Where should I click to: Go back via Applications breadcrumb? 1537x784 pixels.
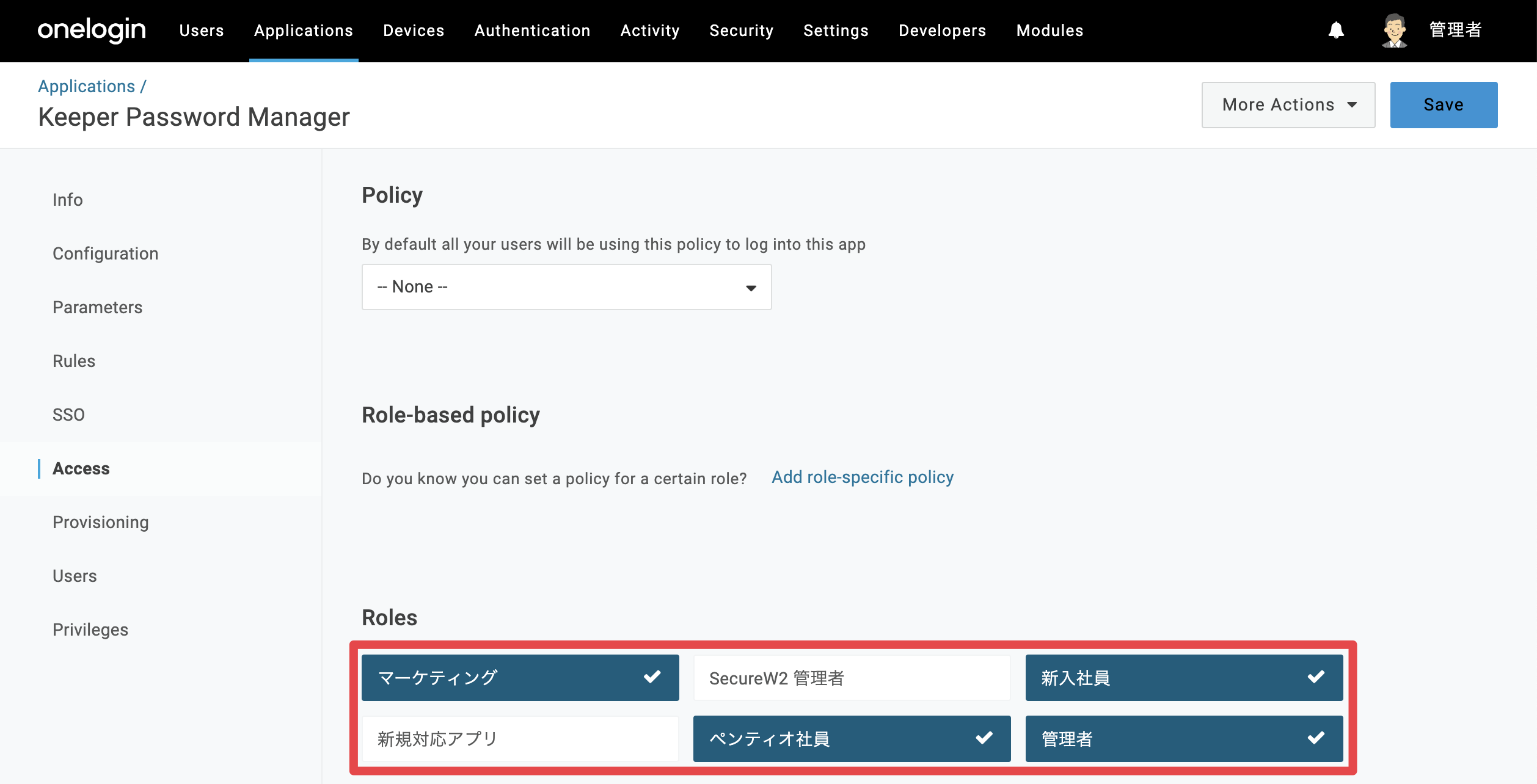(86, 86)
